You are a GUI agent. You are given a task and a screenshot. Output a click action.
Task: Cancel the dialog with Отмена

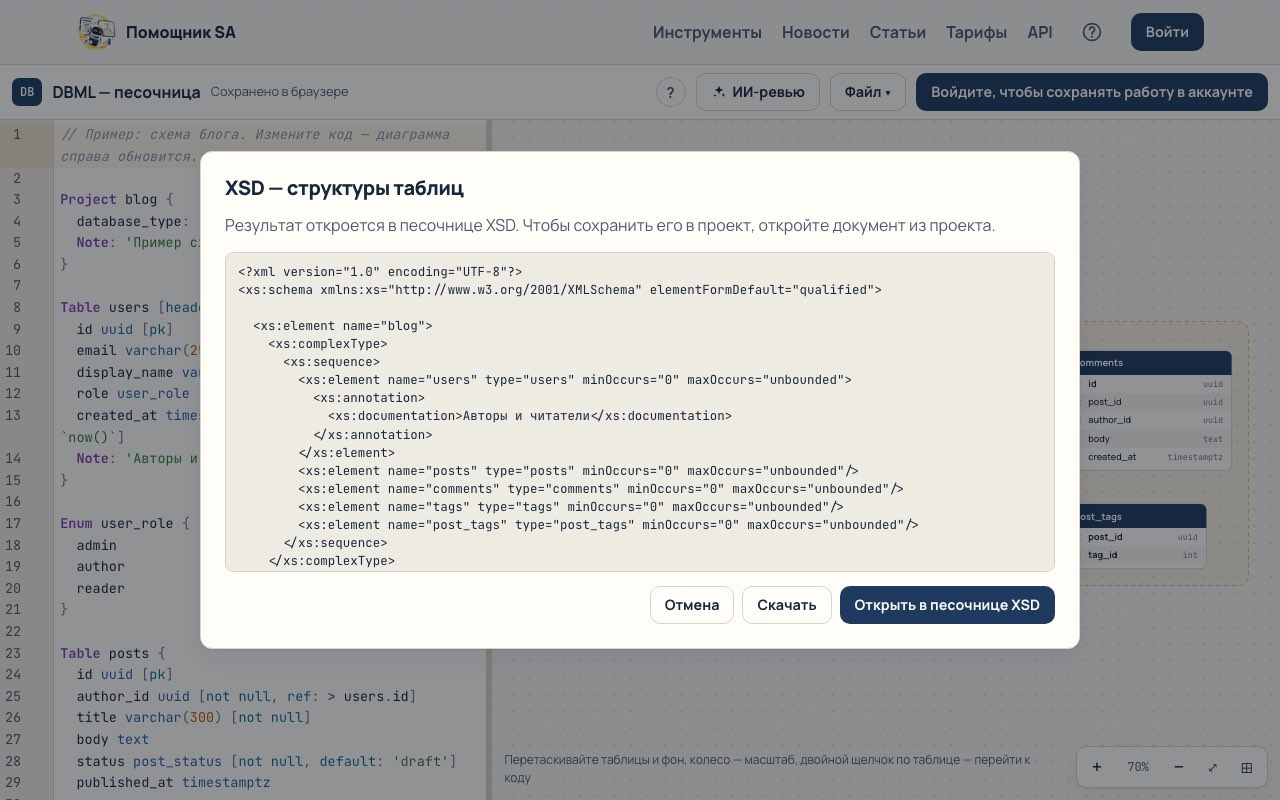(x=692, y=605)
